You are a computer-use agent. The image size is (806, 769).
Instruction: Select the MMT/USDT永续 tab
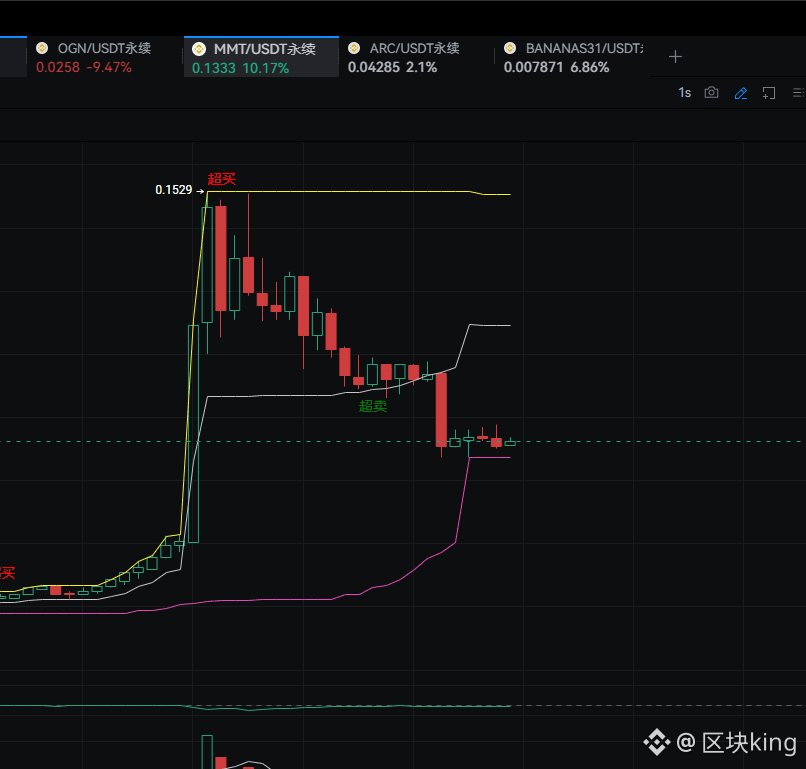pyautogui.click(x=261, y=57)
